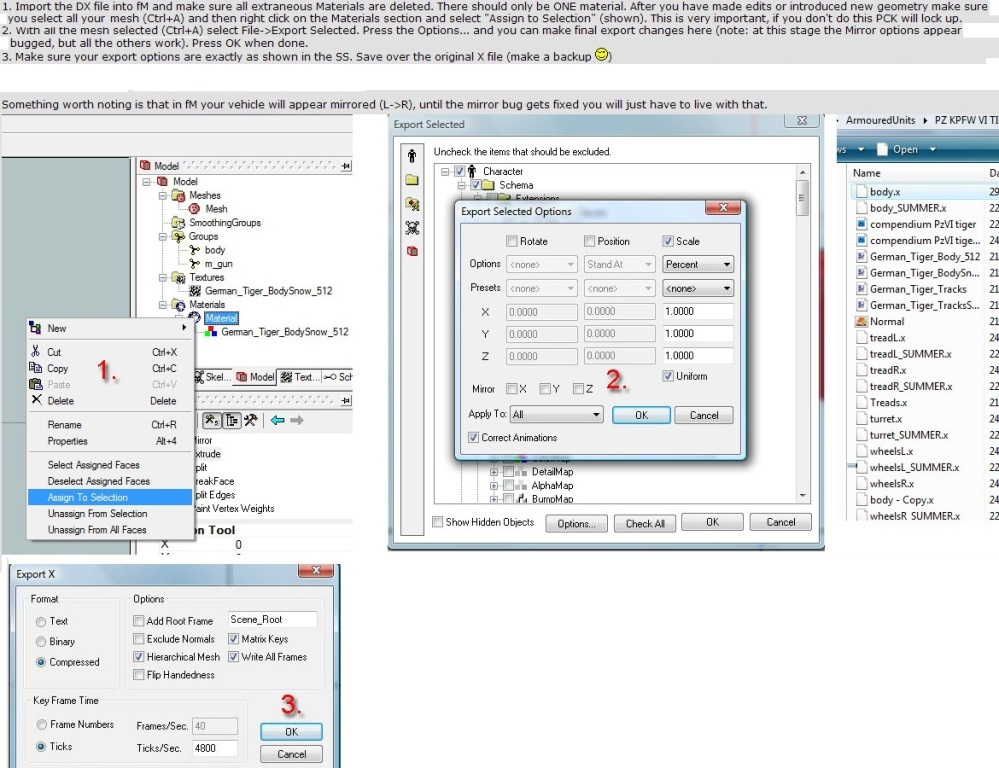Image resolution: width=999 pixels, height=768 pixels.
Task: Open the Scale presets none dropdown
Action: coord(698,289)
